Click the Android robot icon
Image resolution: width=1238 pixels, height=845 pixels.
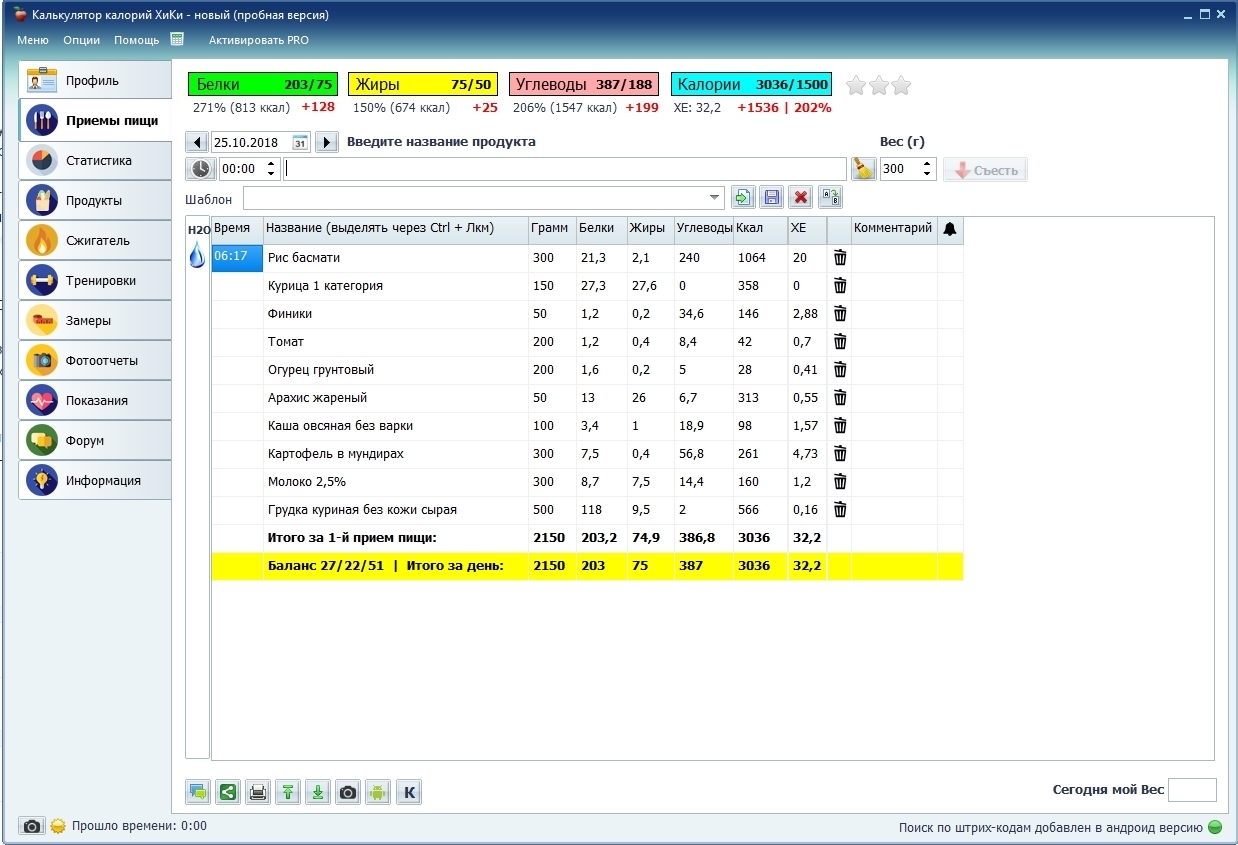(x=377, y=793)
